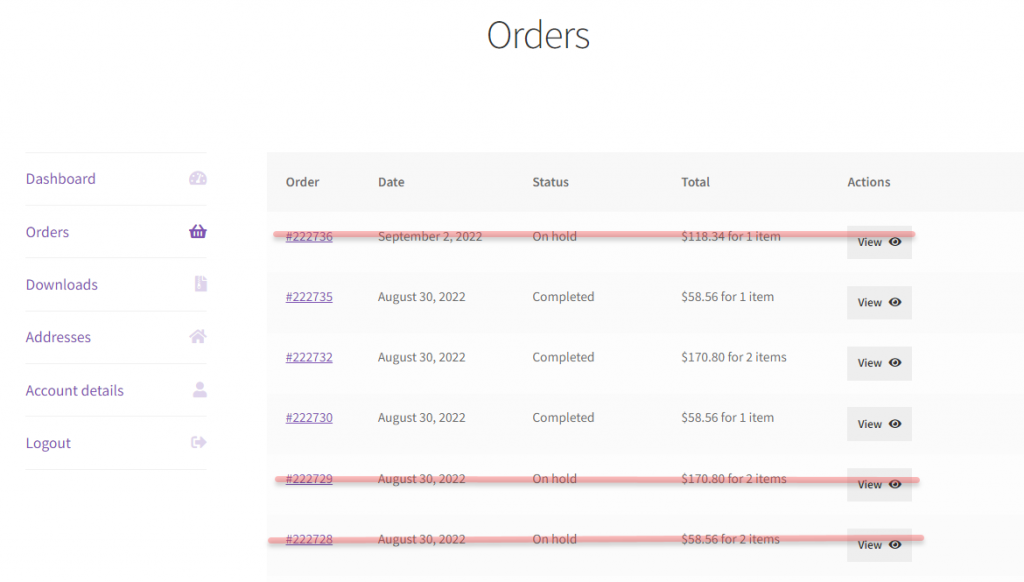The width and height of the screenshot is (1024, 582).
Task: Select Downloads in account menu
Action: pyautogui.click(x=61, y=284)
